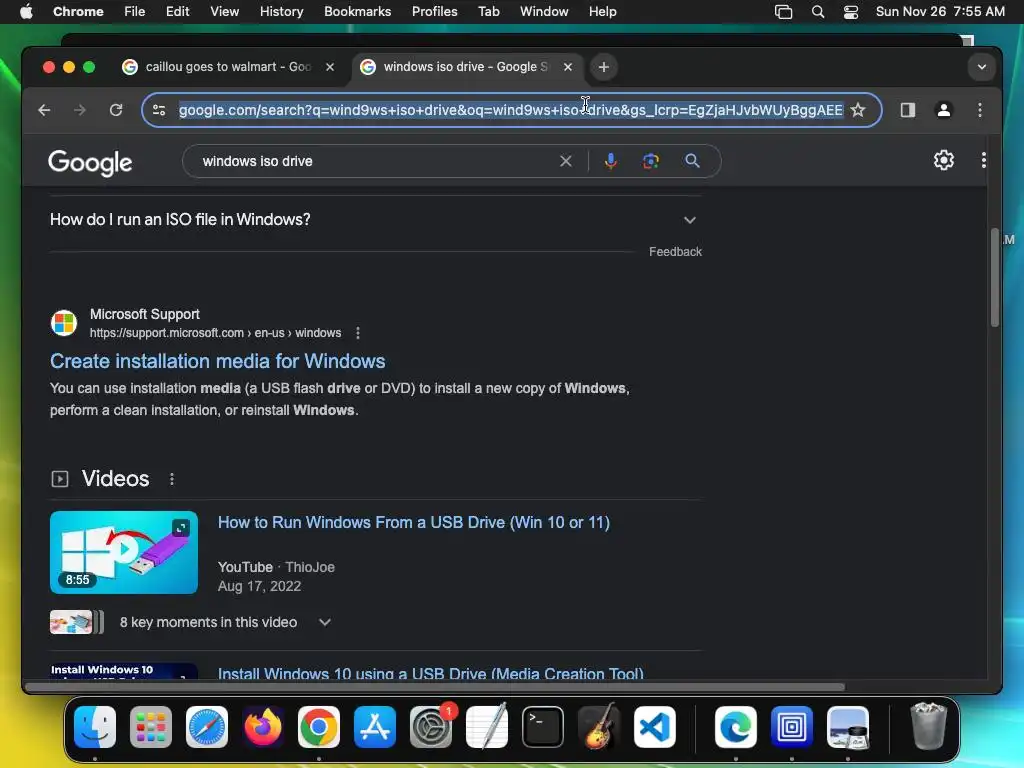
Task: Launch Safari from the Dock
Action: click(x=207, y=727)
